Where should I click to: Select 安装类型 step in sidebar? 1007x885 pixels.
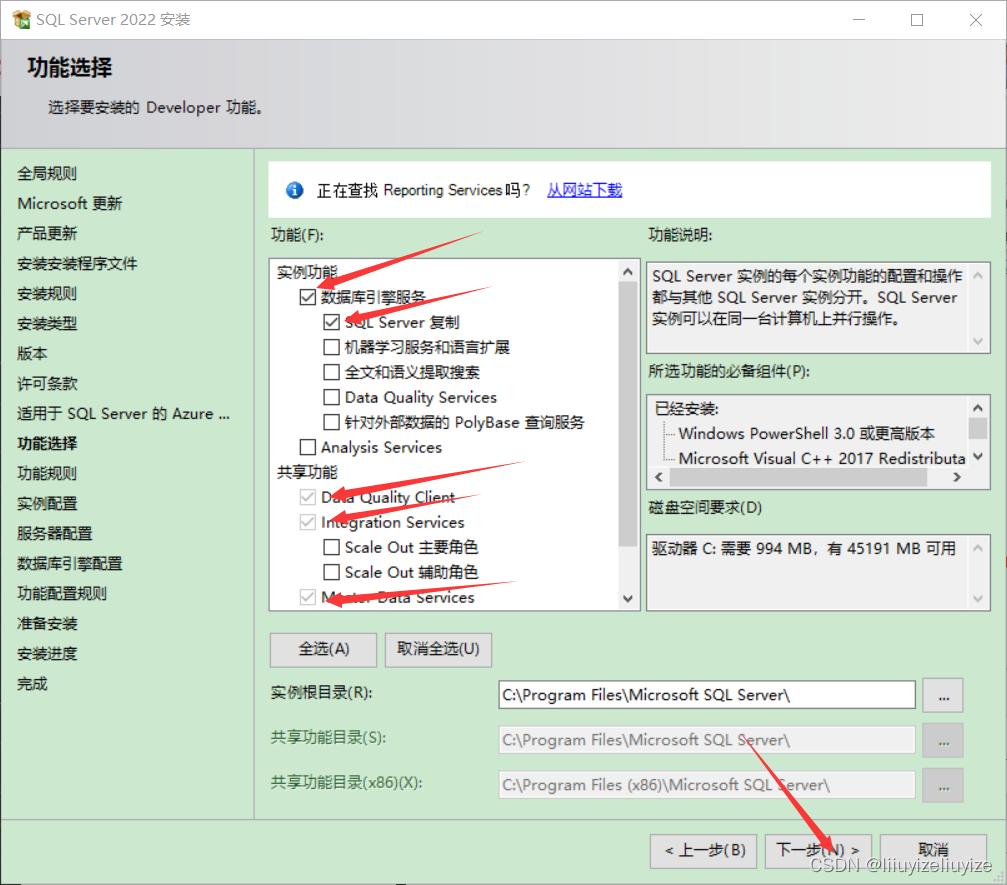click(47, 324)
